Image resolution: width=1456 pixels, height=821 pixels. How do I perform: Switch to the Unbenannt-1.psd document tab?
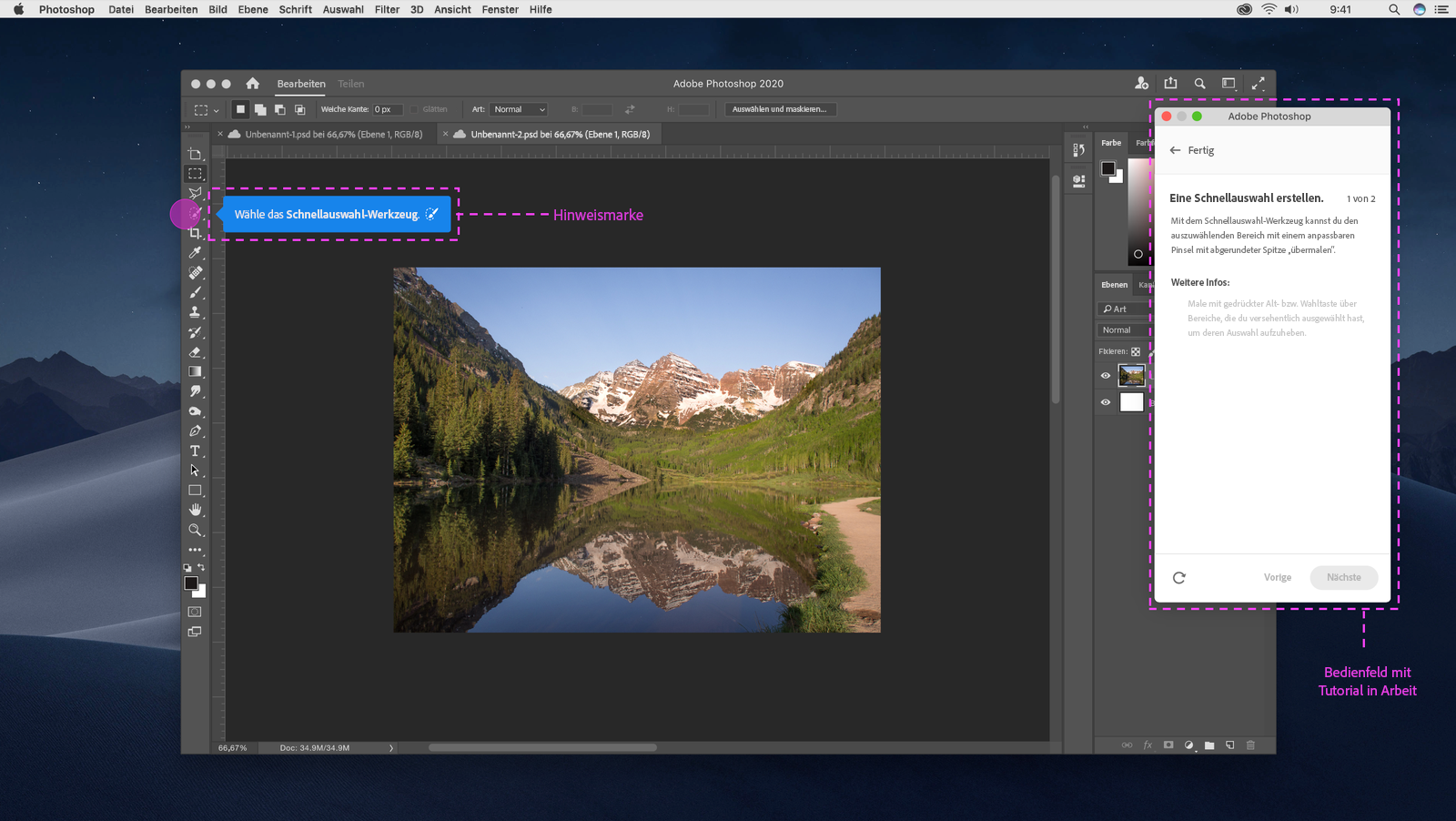(x=333, y=134)
